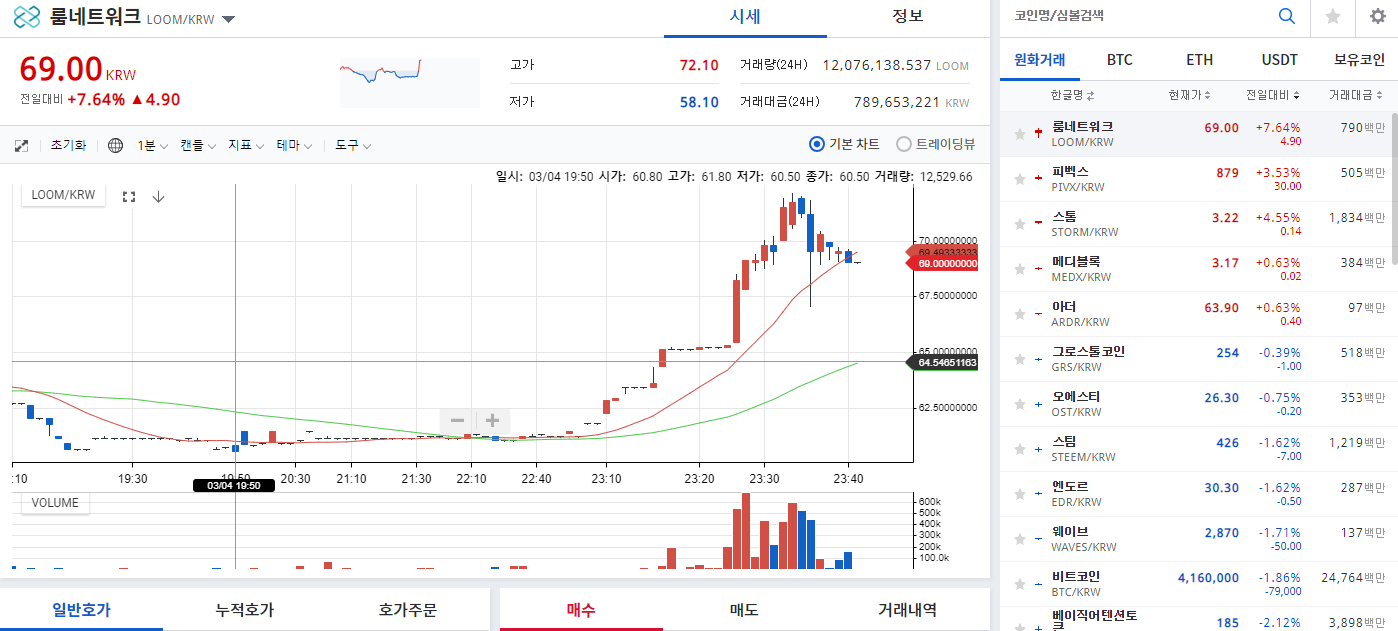This screenshot has width=1398, height=631.
Task: Select the BTC market tab
Action: coord(1120,60)
